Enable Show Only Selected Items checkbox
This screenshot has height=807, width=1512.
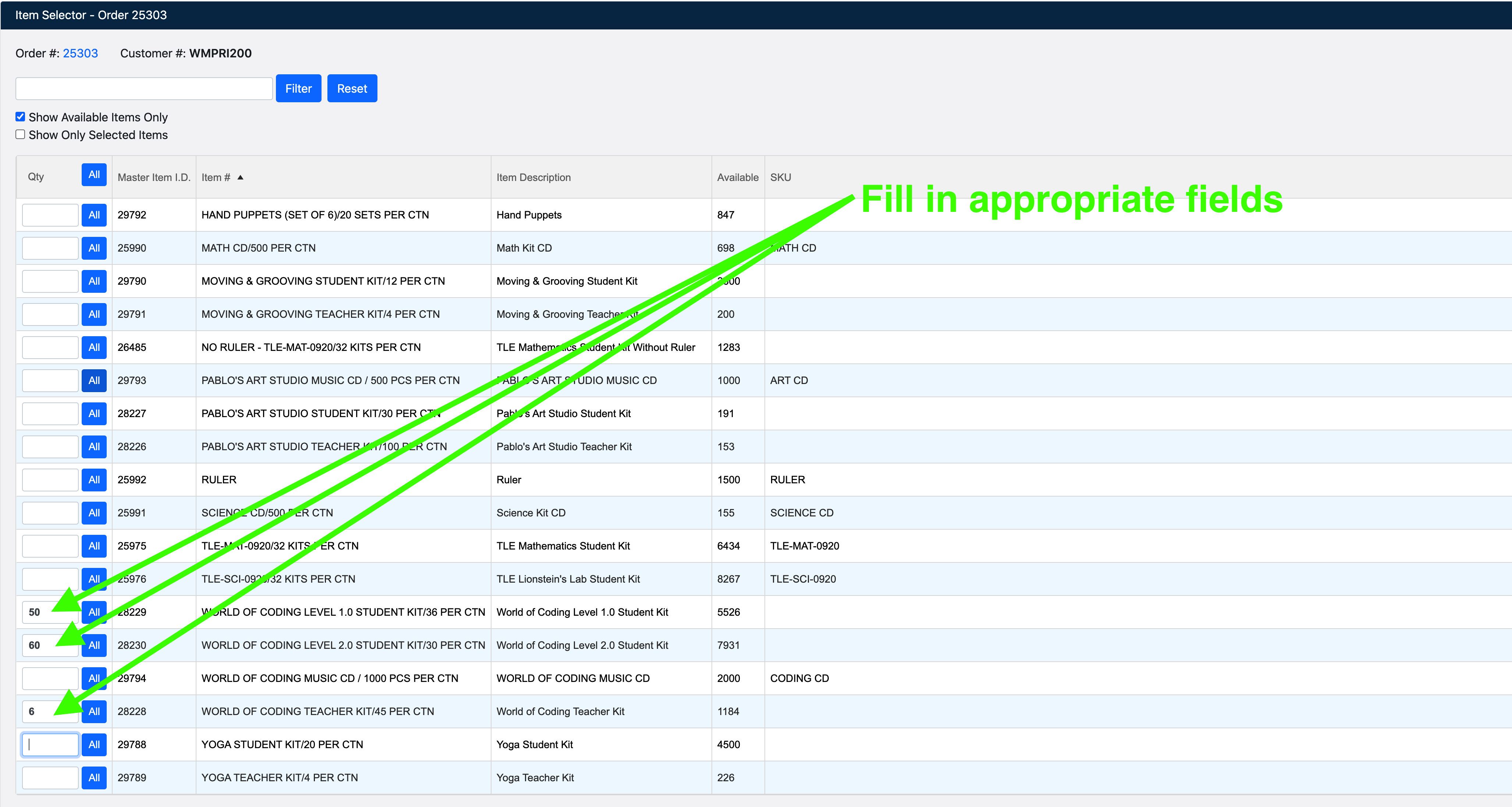click(x=21, y=134)
